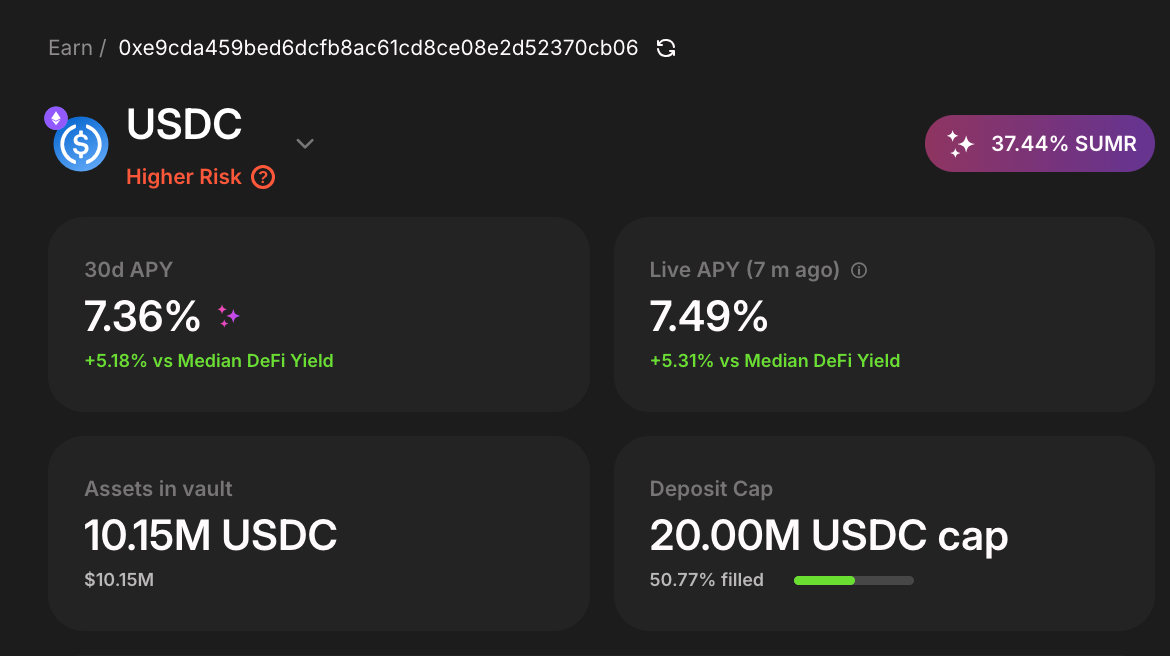
Task: Open the Live APY card
Action: pyautogui.click(x=884, y=314)
